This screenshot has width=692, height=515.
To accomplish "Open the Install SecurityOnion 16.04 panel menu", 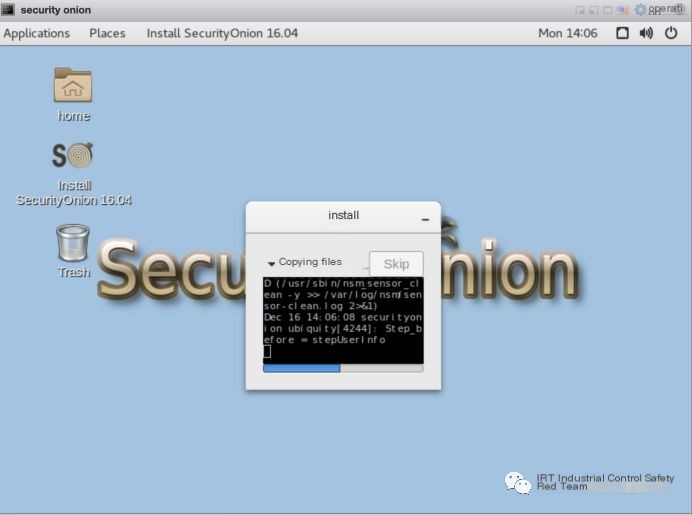I will tap(222, 33).
